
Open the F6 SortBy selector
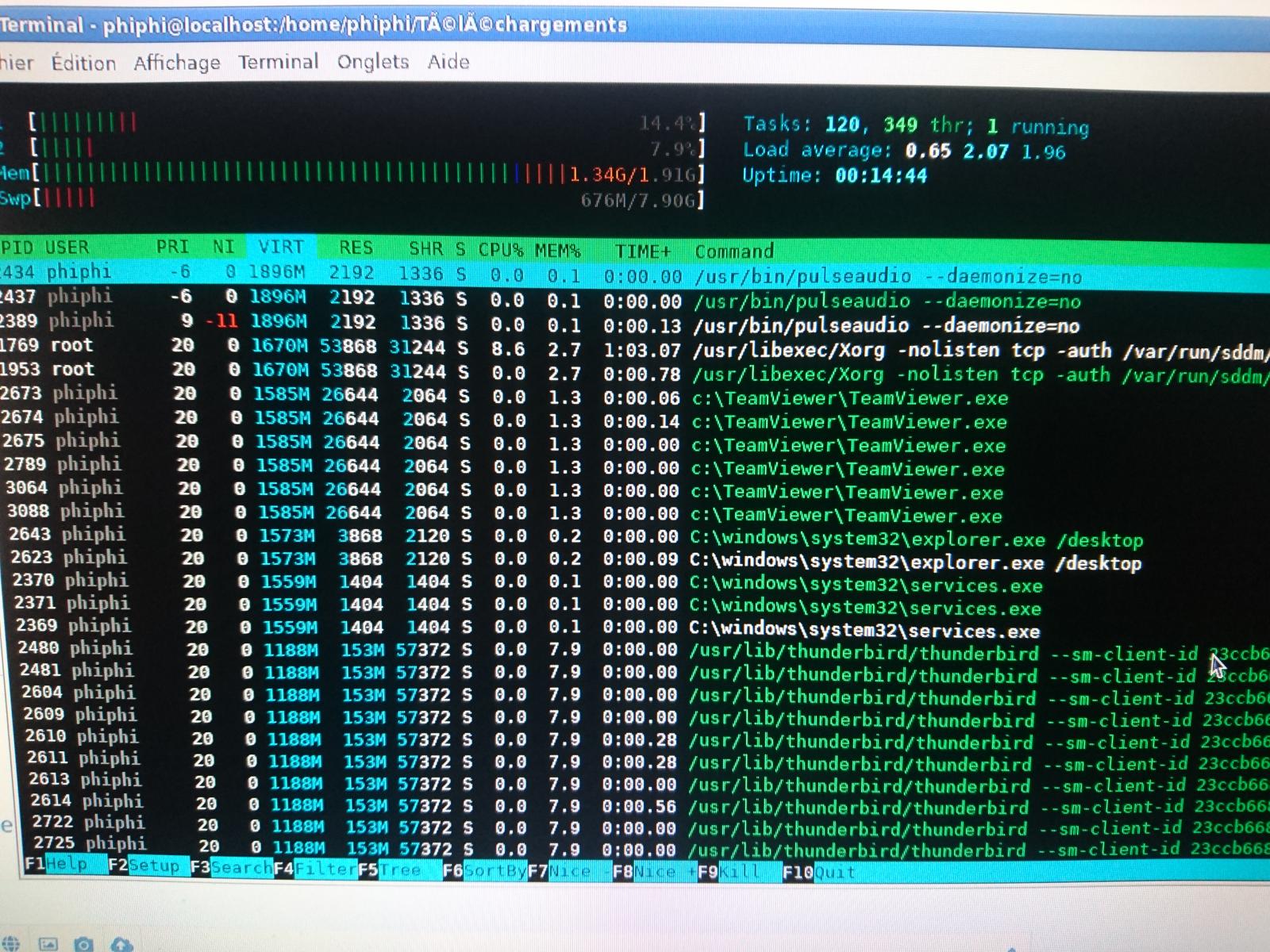click(x=484, y=870)
